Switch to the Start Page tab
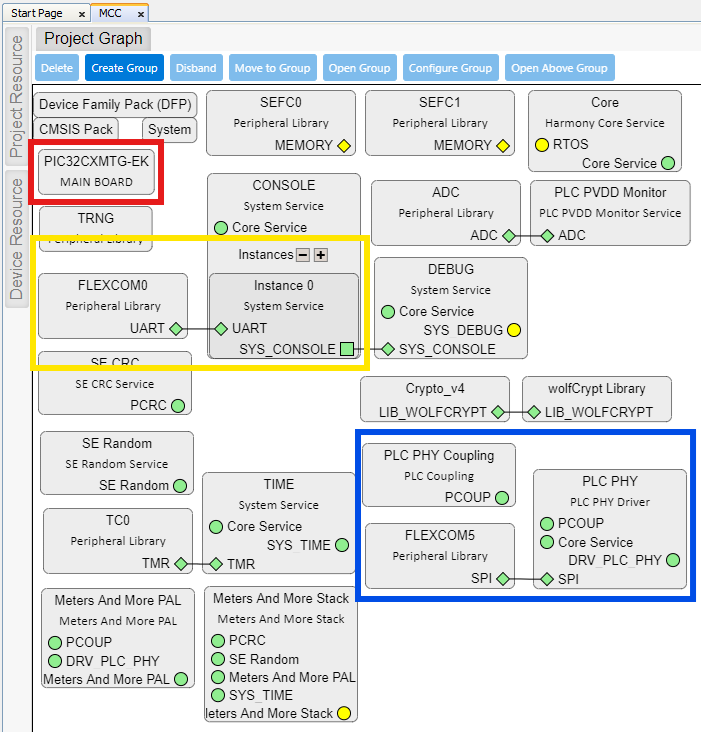Viewport: 701px width, 732px height. [x=36, y=13]
